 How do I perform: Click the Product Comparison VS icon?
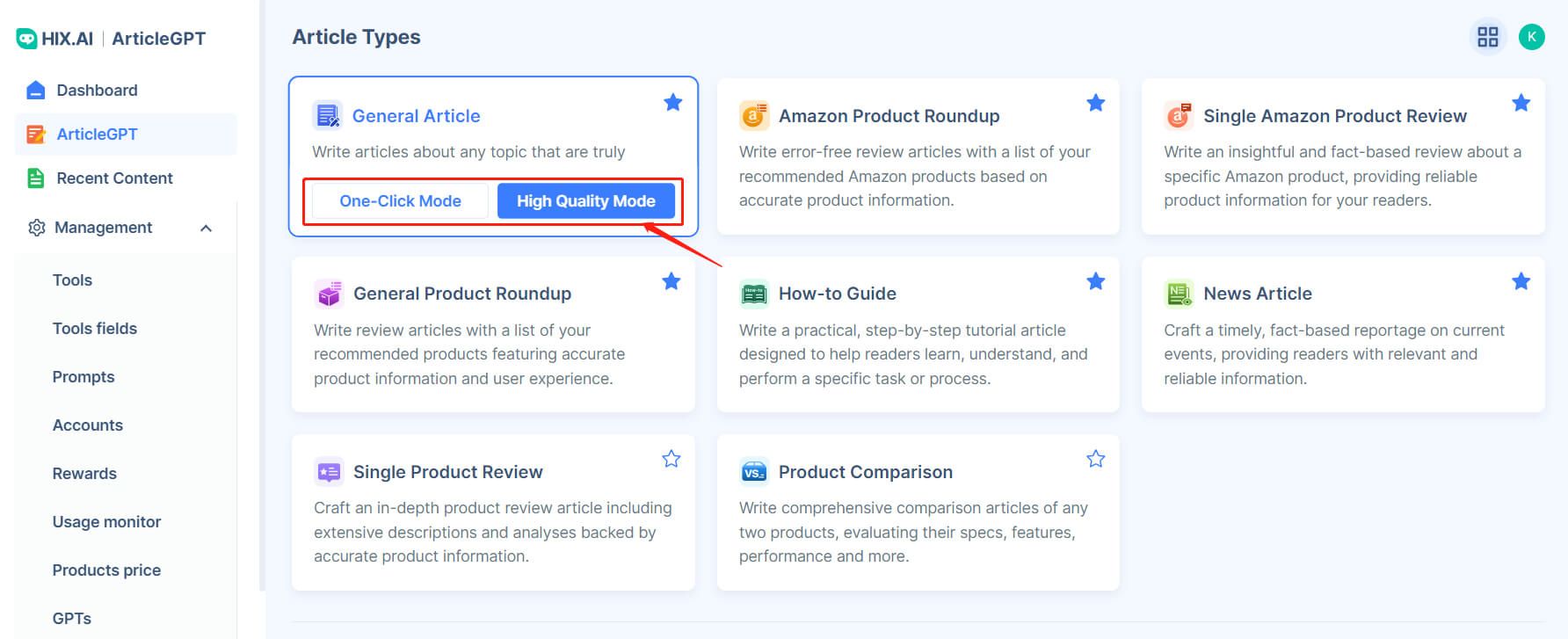point(754,472)
